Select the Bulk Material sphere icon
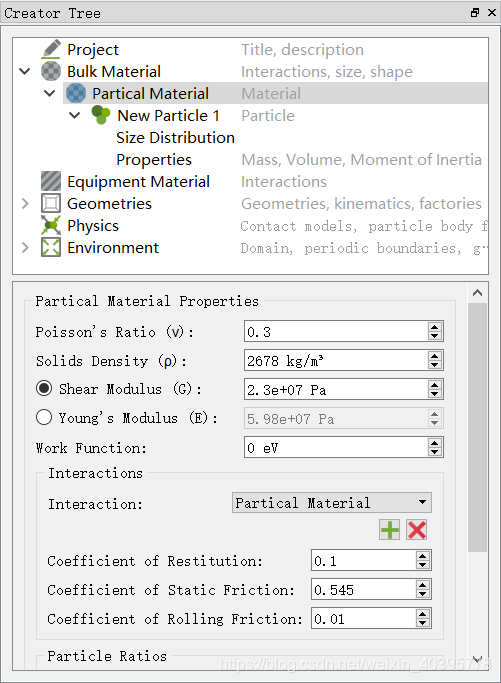The width and height of the screenshot is (501, 683). 51,71
